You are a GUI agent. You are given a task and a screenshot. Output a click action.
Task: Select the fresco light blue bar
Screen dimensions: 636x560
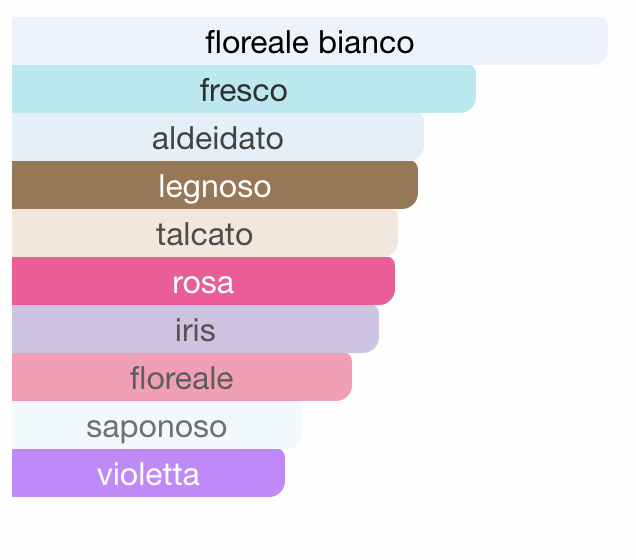pyautogui.click(x=244, y=89)
